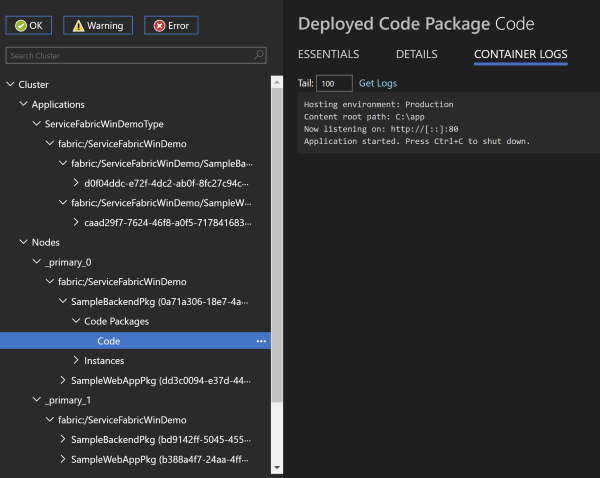The image size is (600, 478).
Task: Expand the Instances tree node
Action: point(76,360)
